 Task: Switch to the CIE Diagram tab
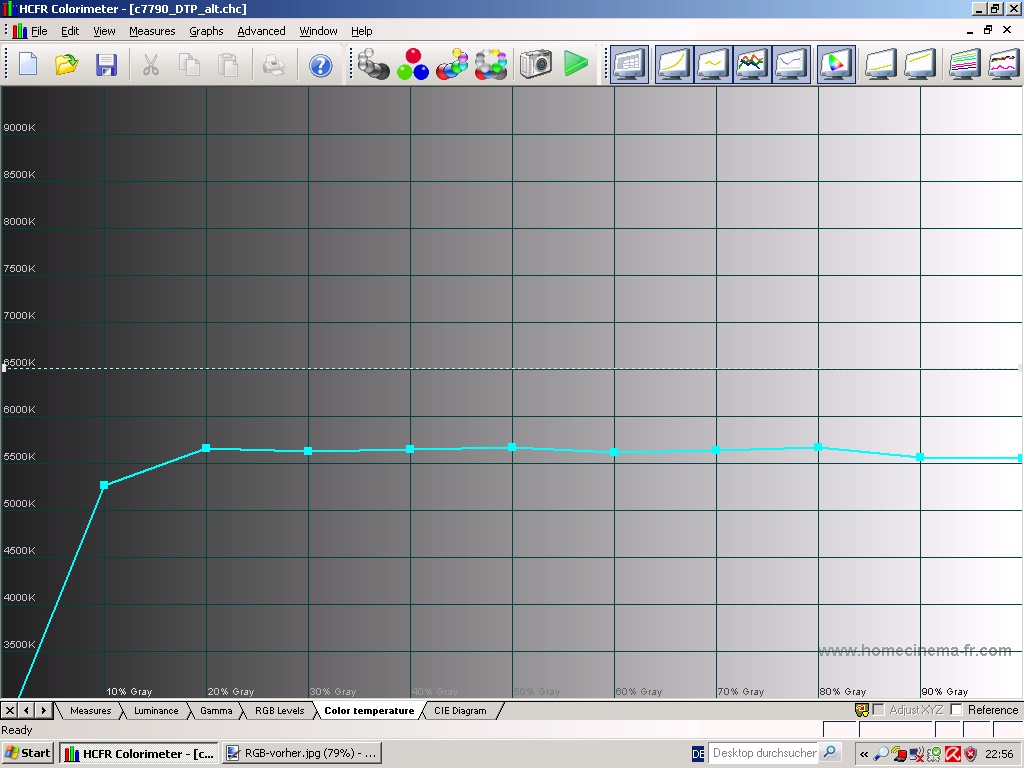tap(460, 711)
